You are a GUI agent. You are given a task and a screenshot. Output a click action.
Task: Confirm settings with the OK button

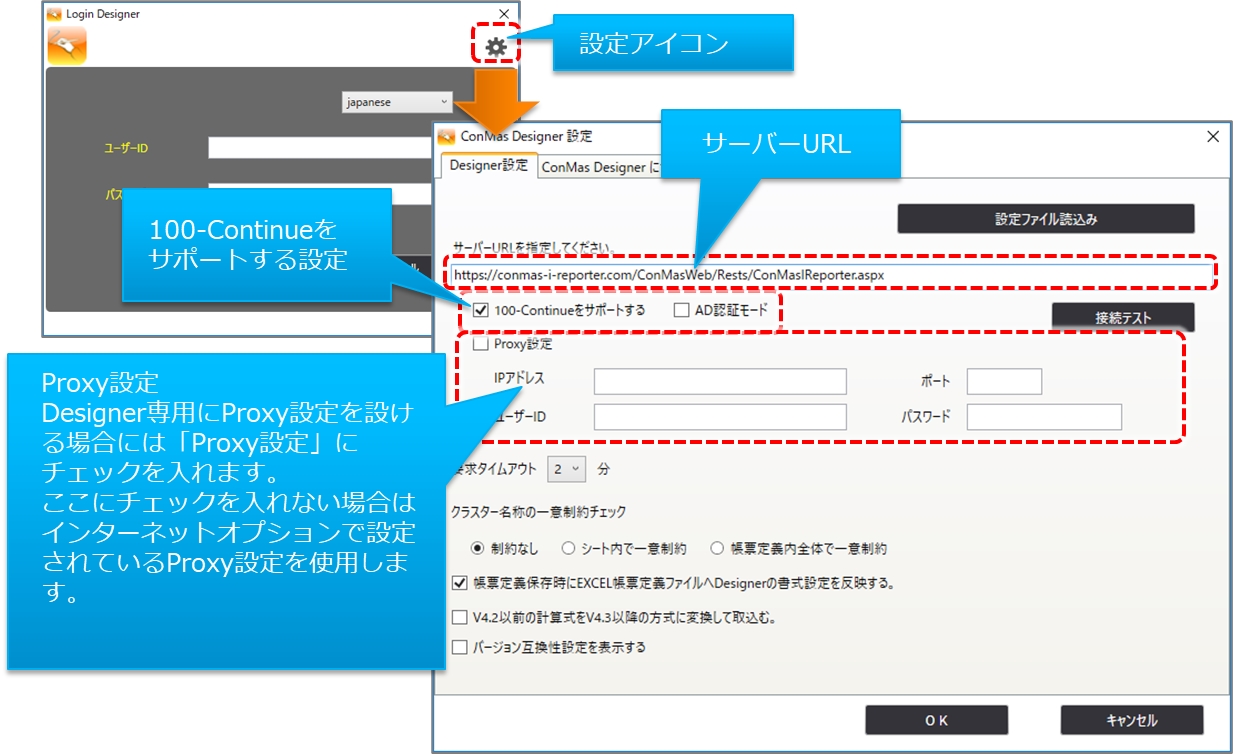(937, 720)
